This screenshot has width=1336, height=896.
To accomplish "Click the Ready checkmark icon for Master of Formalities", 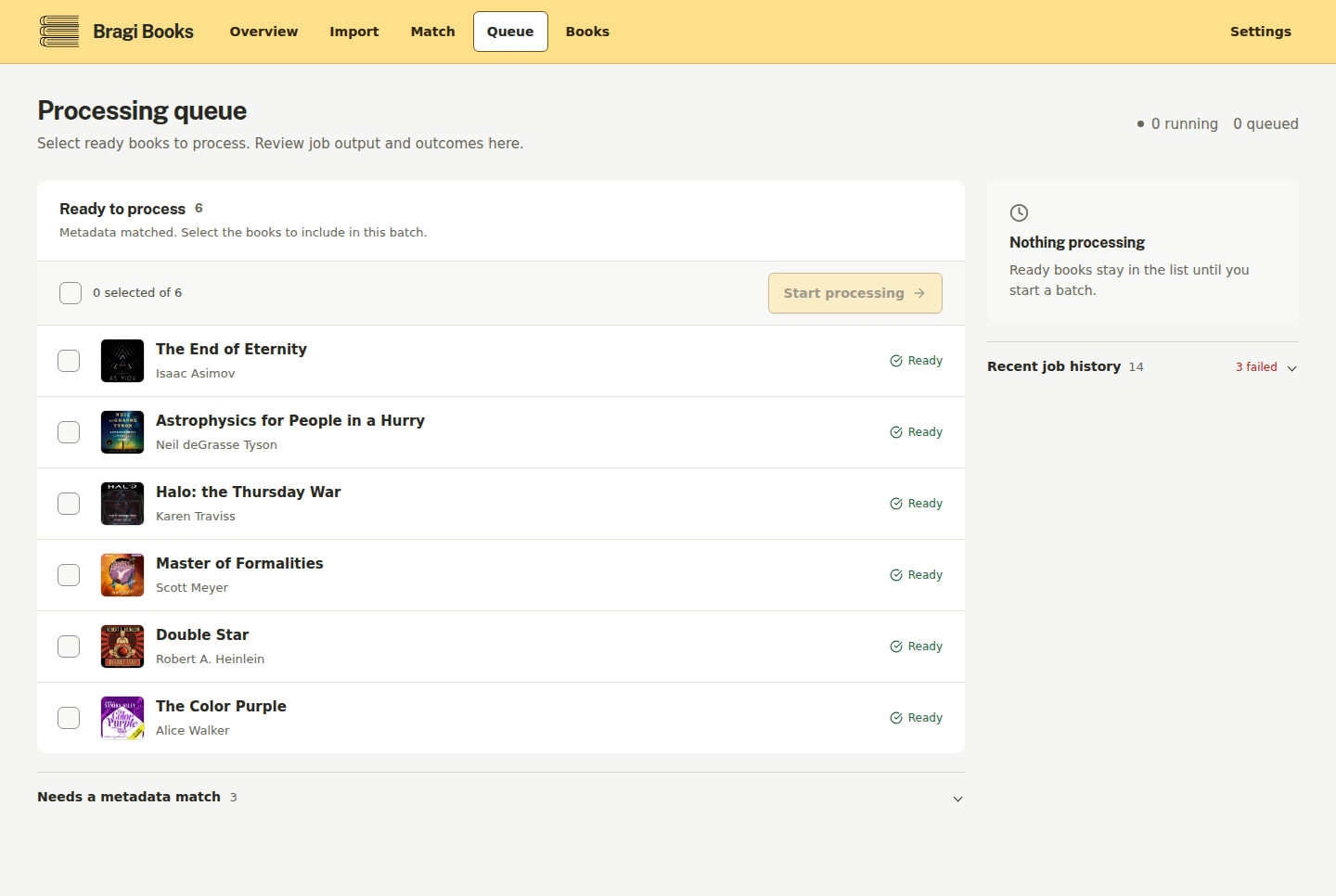I will [896, 575].
